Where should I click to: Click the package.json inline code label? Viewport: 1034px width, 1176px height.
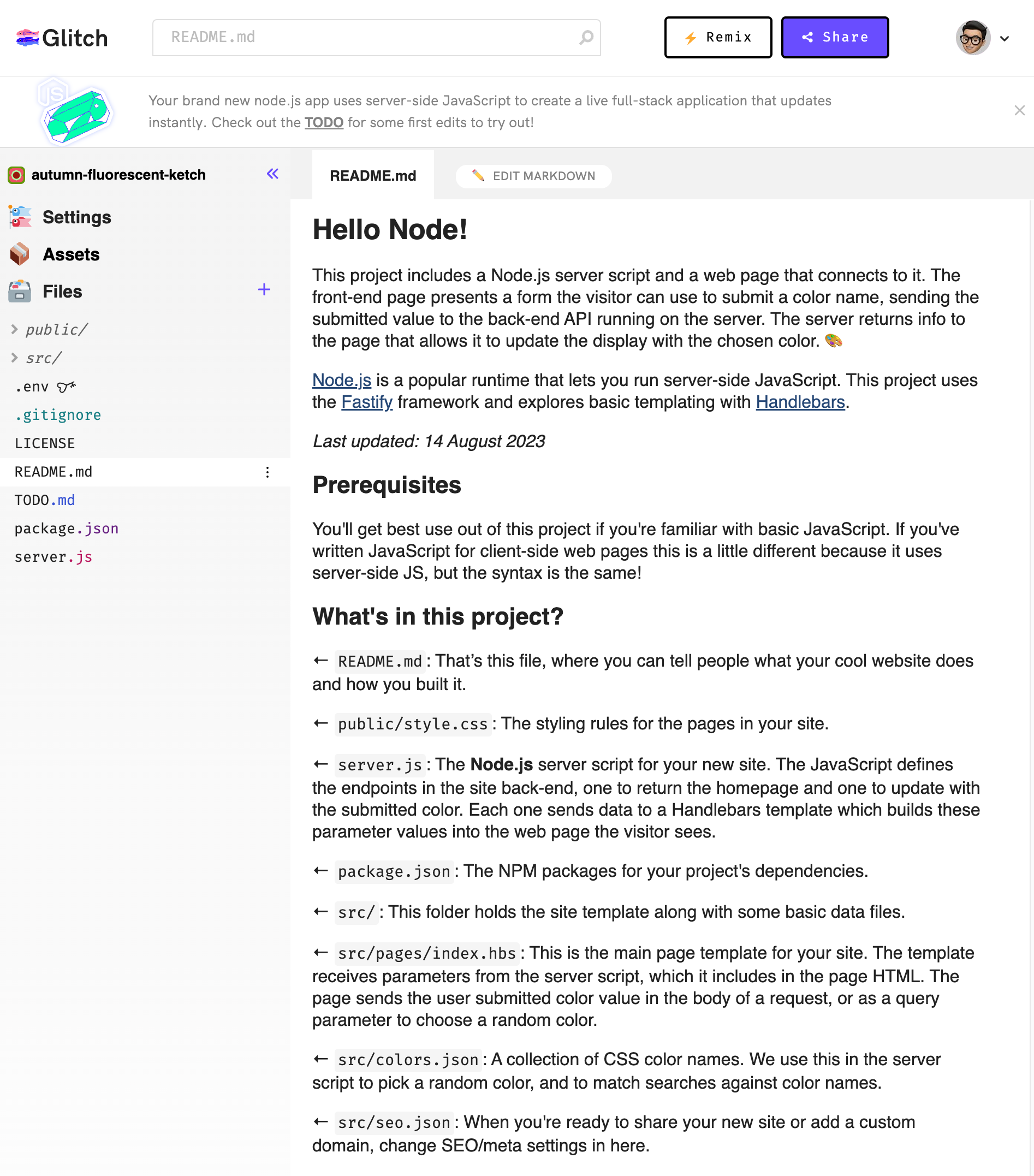point(394,872)
